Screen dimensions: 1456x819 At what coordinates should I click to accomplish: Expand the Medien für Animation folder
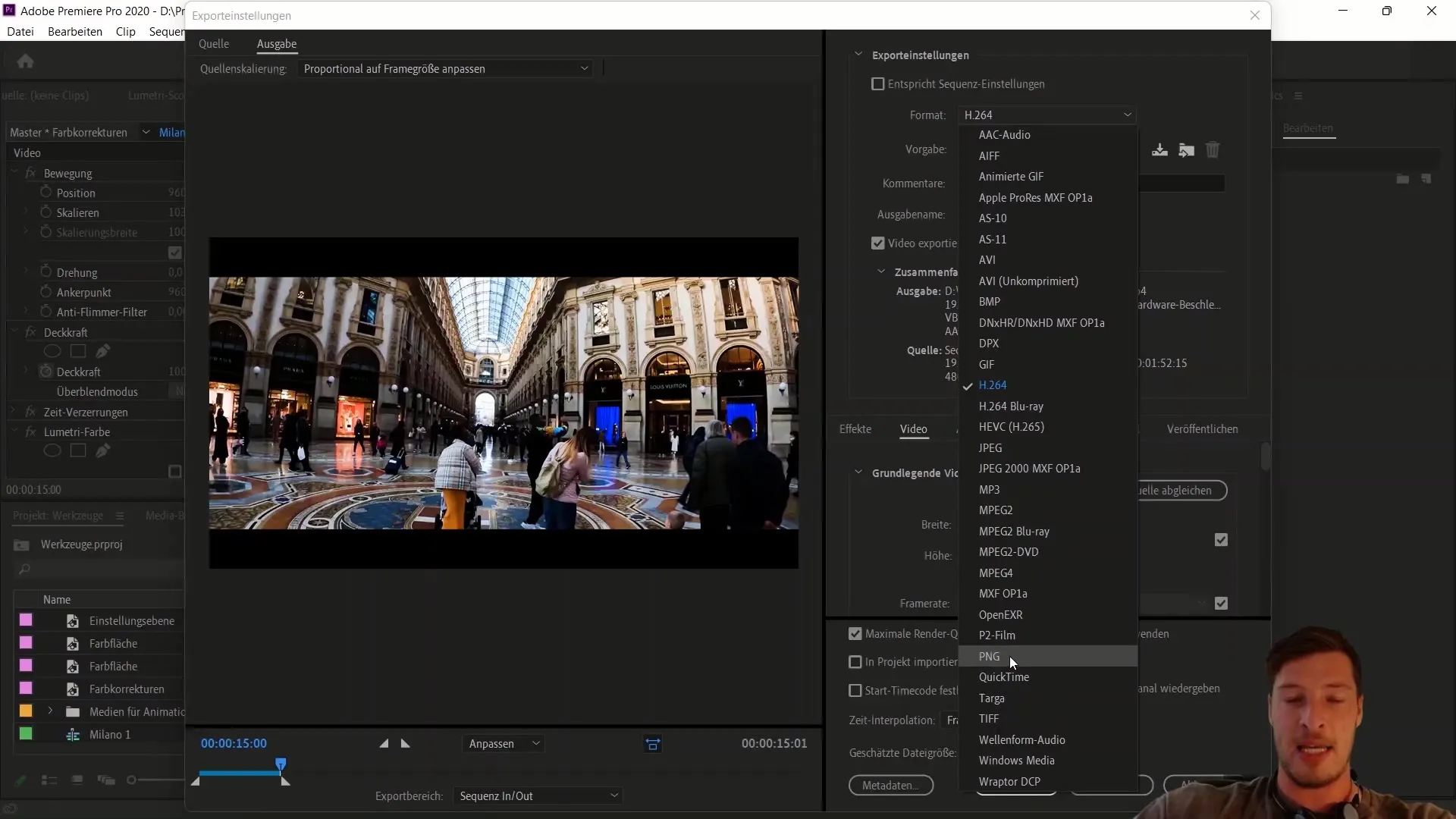coord(50,711)
